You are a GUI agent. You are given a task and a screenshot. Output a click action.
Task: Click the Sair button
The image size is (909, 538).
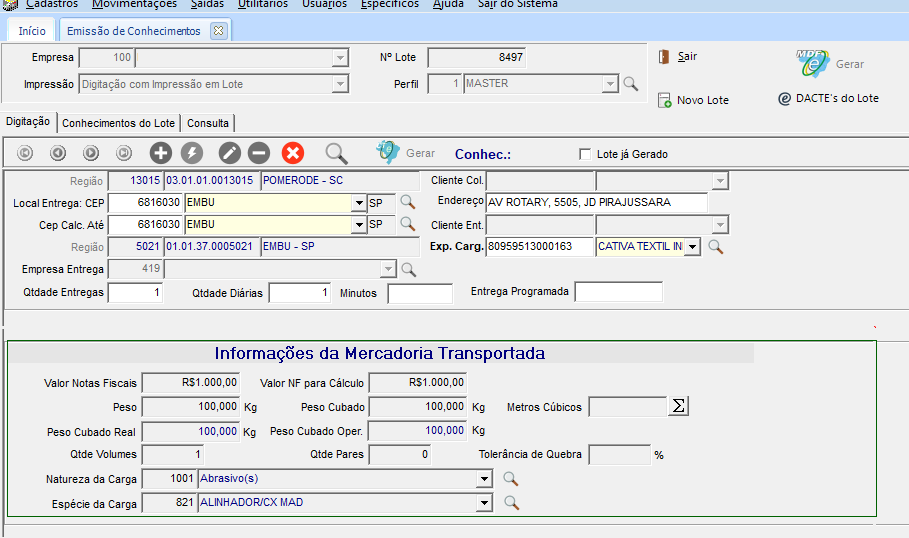pos(678,57)
